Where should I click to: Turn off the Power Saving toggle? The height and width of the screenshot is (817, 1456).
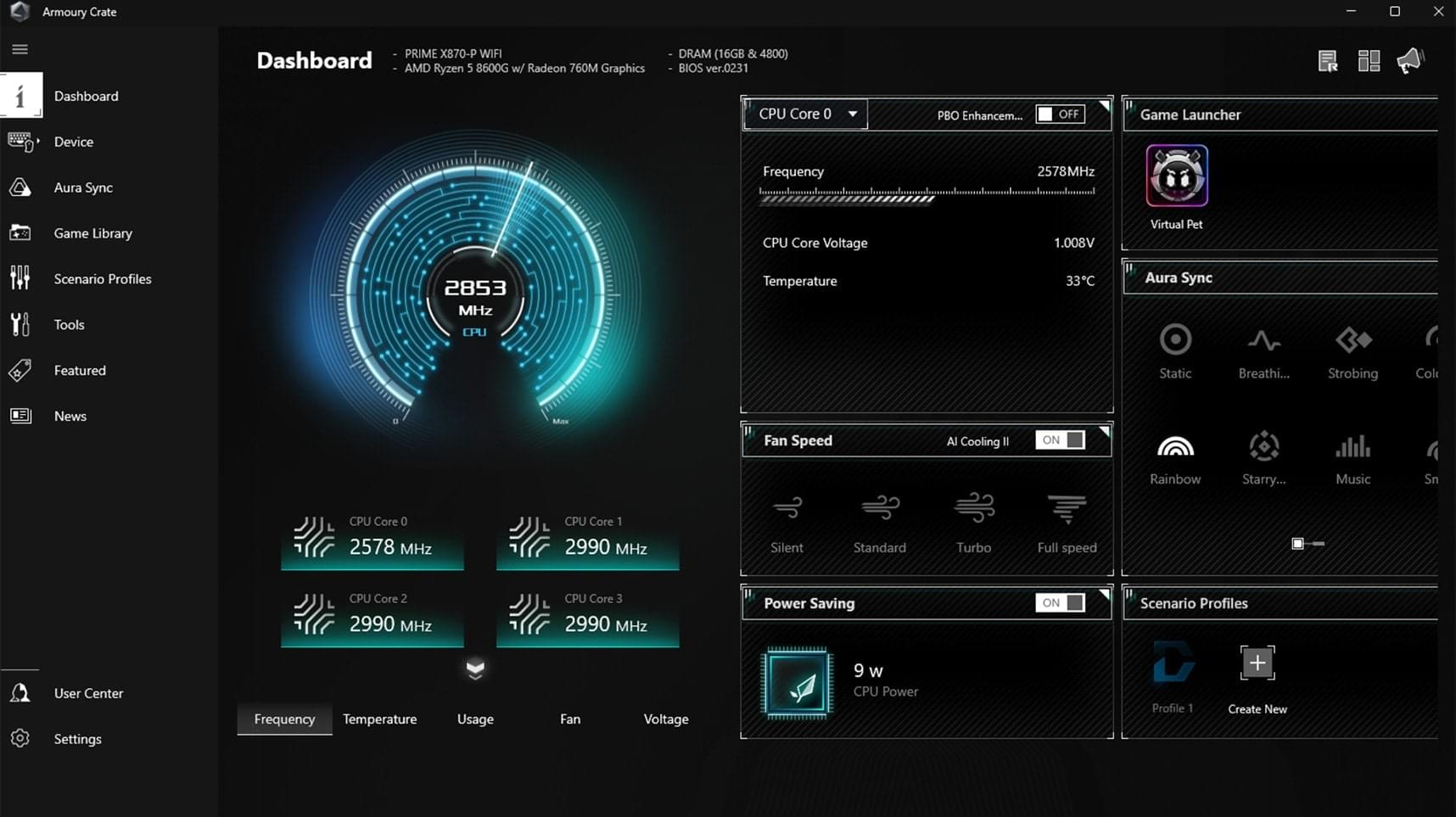[1060, 603]
